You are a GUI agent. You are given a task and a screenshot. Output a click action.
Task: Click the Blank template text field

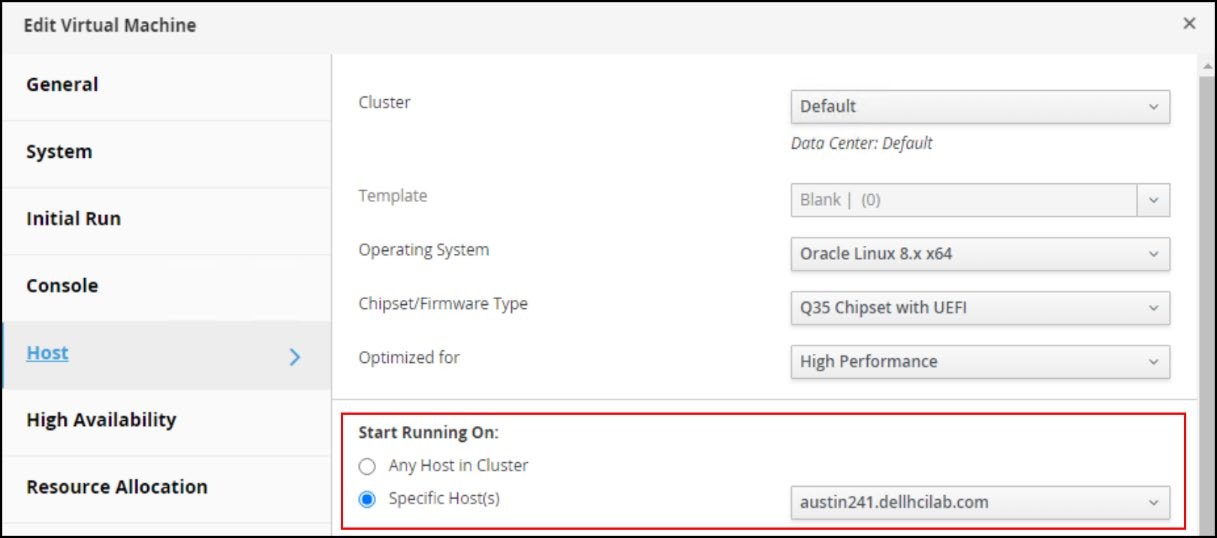click(962, 200)
